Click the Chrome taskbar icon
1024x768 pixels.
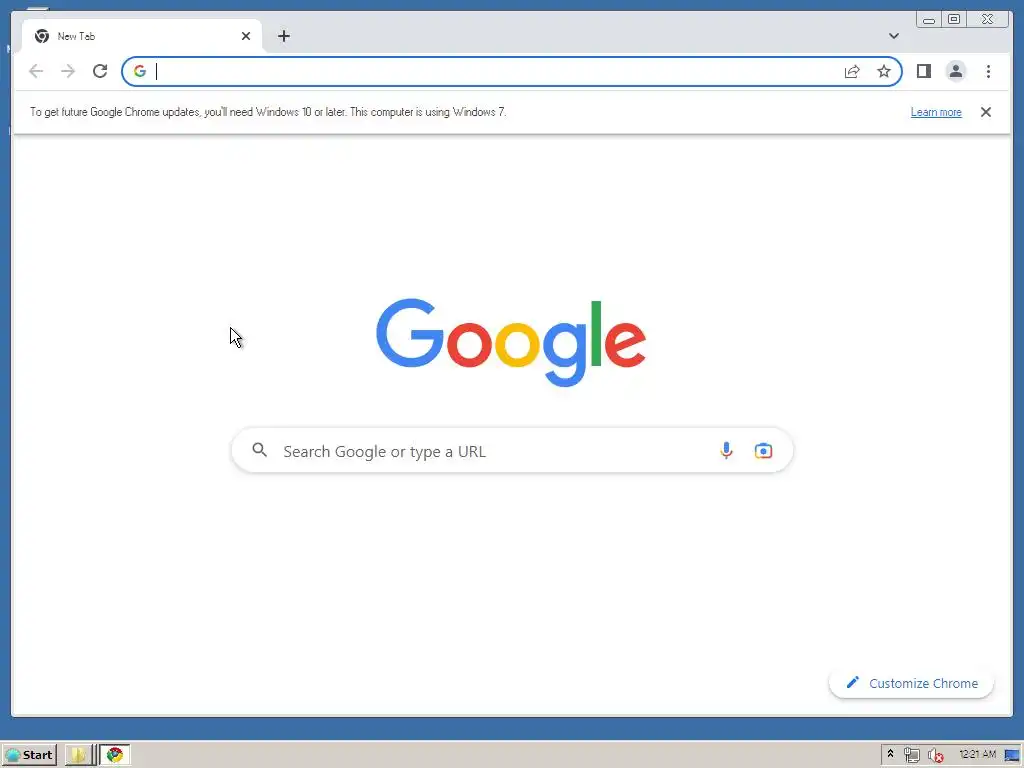(115, 755)
